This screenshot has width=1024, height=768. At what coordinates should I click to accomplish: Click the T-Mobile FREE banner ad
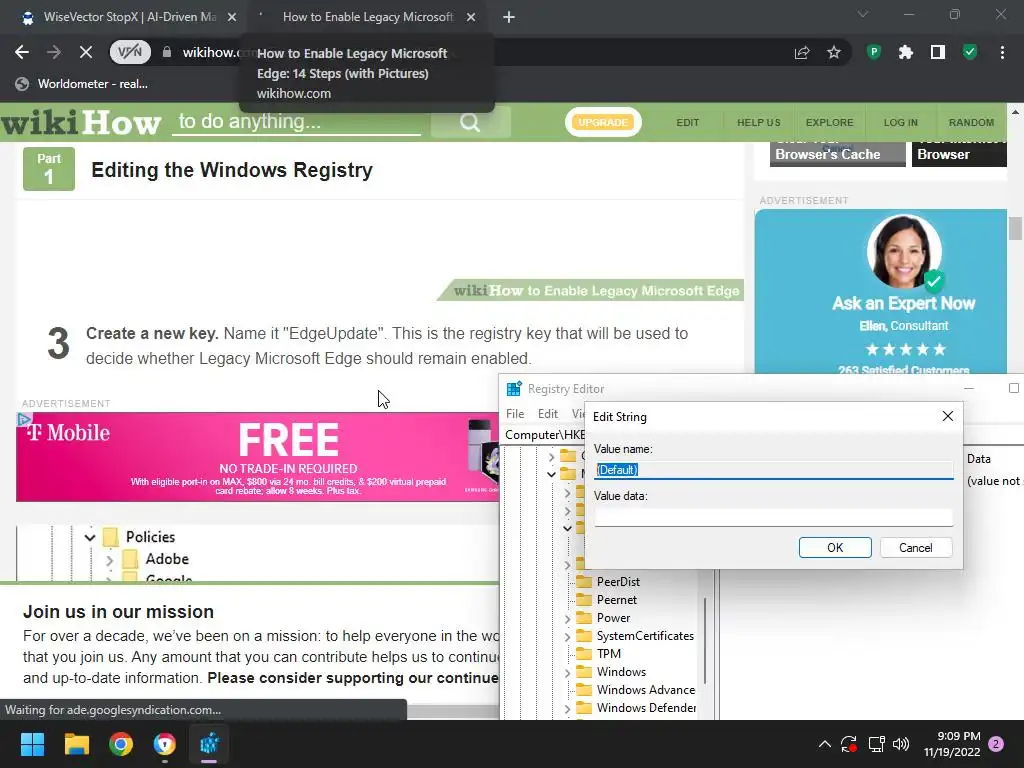click(257, 456)
